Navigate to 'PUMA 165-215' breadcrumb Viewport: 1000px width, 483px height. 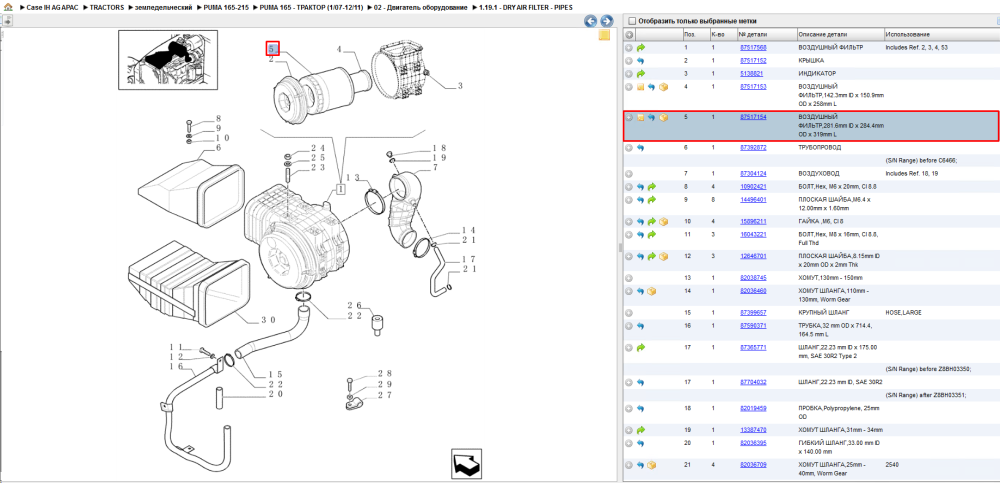(x=225, y=7)
